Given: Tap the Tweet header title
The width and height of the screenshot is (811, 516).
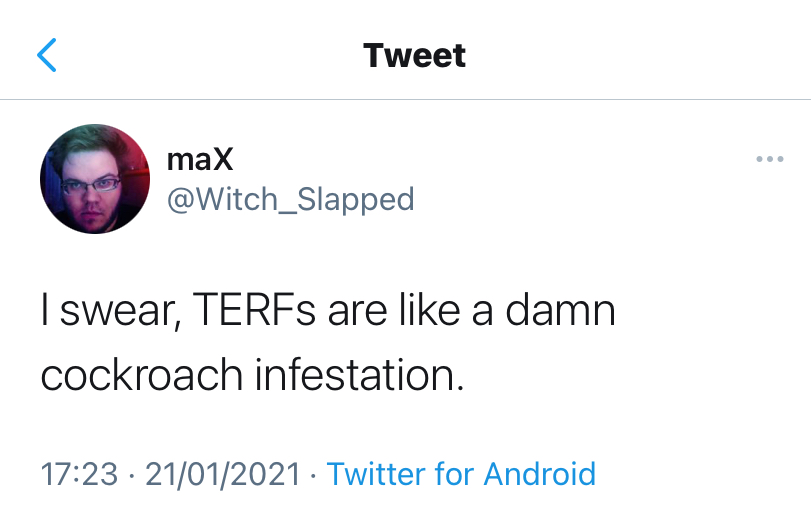Looking at the screenshot, I should coord(414,55).
